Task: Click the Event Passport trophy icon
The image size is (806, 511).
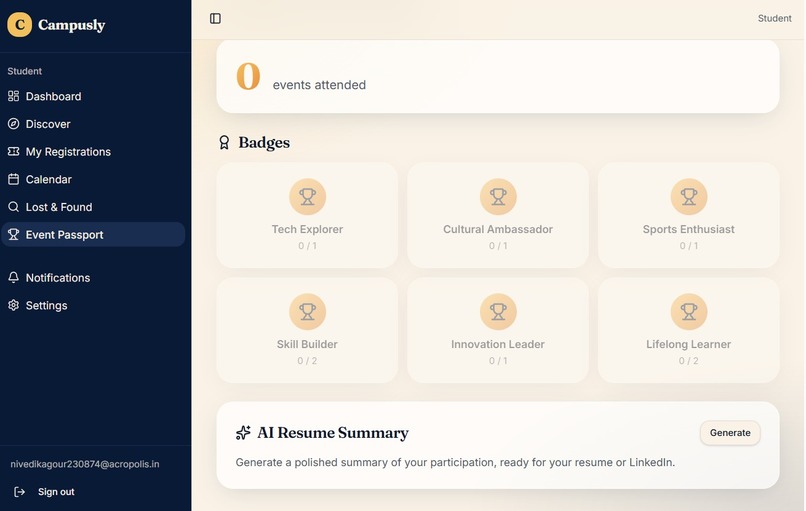Action: tap(13, 235)
